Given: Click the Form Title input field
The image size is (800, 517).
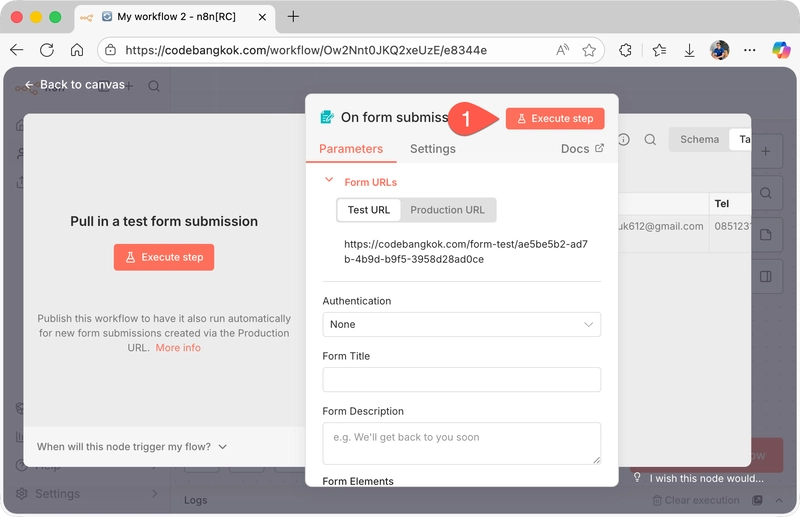Looking at the screenshot, I should click(x=461, y=380).
